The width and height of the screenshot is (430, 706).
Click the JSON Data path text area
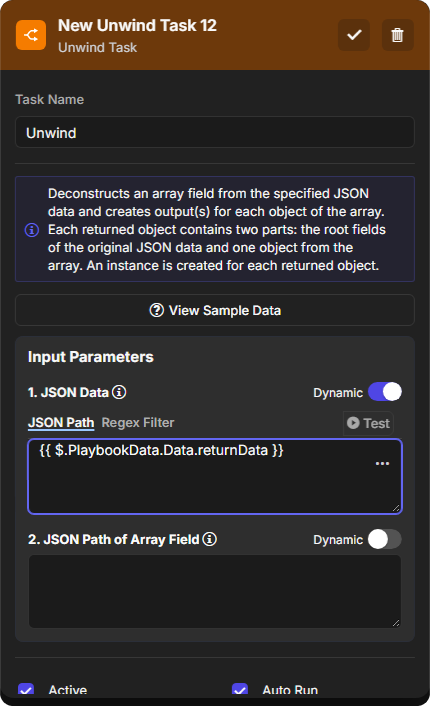(215, 476)
